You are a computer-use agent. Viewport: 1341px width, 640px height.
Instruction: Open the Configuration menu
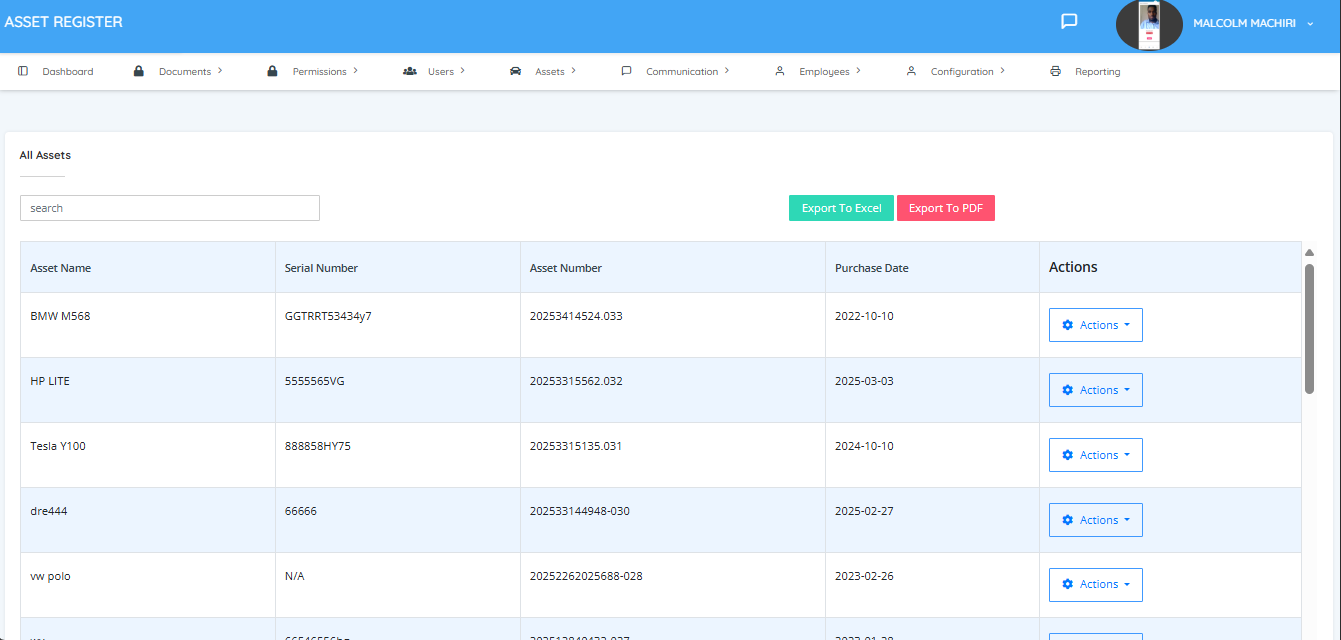tap(962, 72)
